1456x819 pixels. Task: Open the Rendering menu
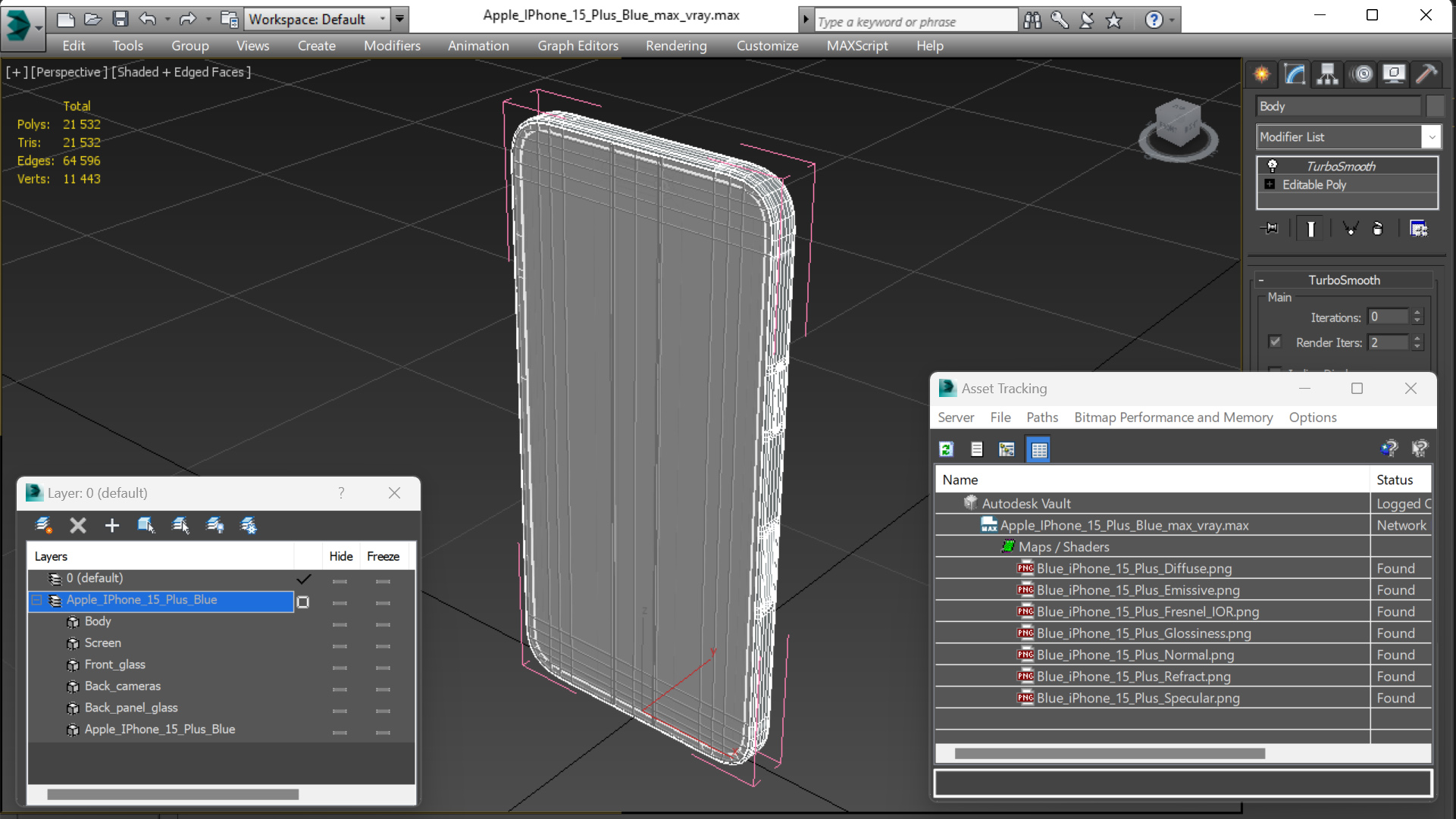click(x=676, y=45)
